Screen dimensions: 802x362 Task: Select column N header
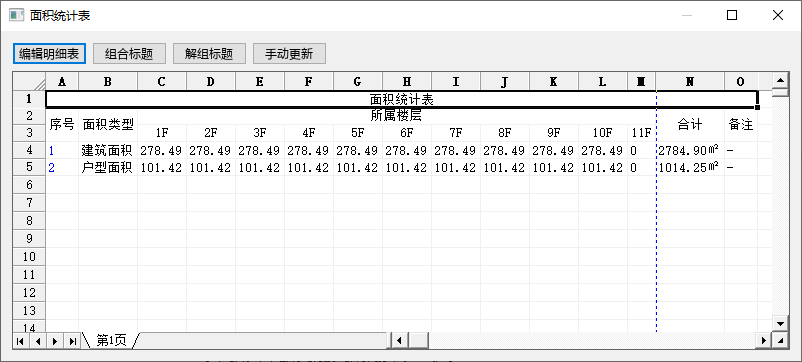tap(690, 81)
